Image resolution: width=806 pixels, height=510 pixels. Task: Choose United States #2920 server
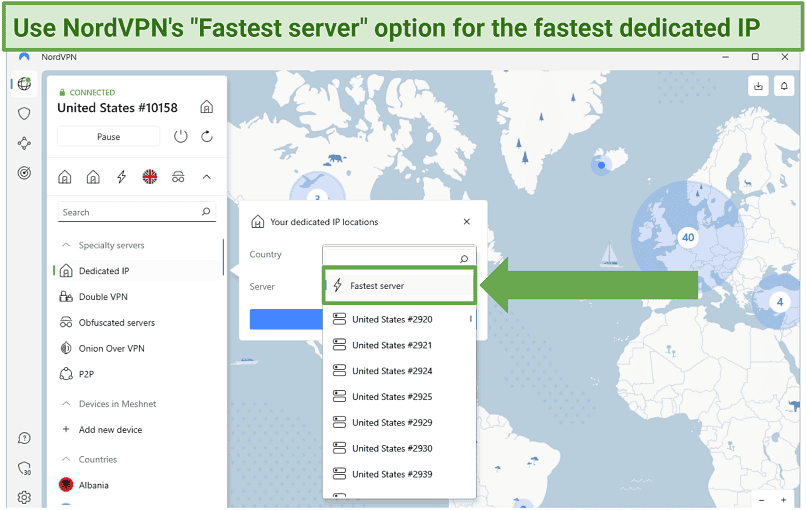click(399, 320)
